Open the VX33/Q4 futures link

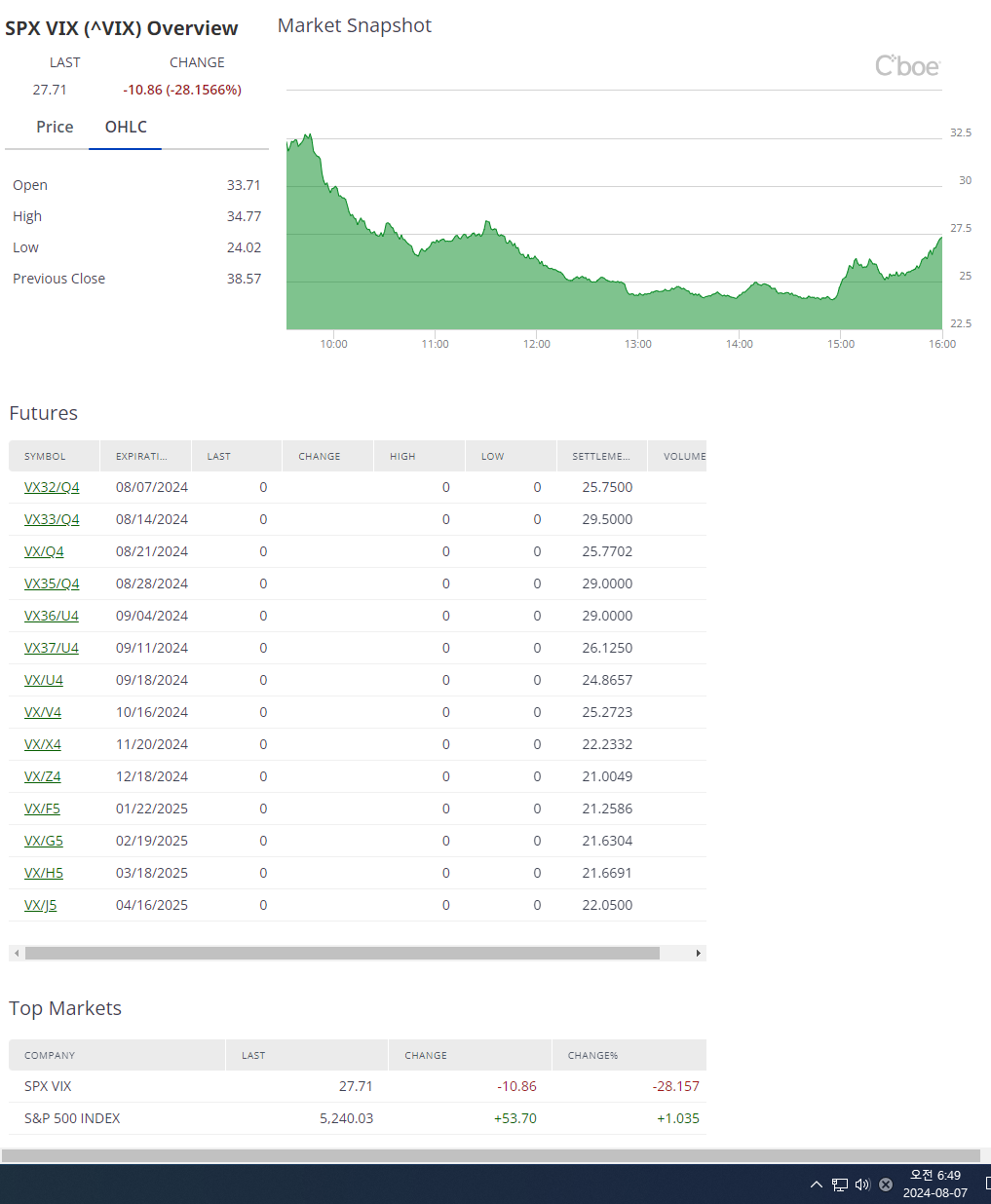[x=52, y=519]
